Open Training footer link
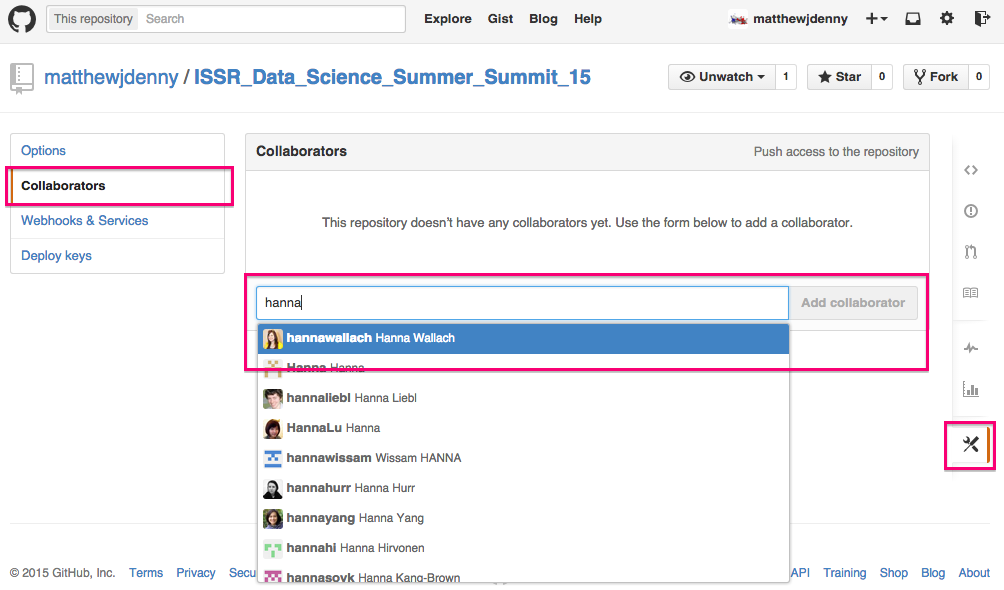1004x590 pixels. (x=845, y=573)
